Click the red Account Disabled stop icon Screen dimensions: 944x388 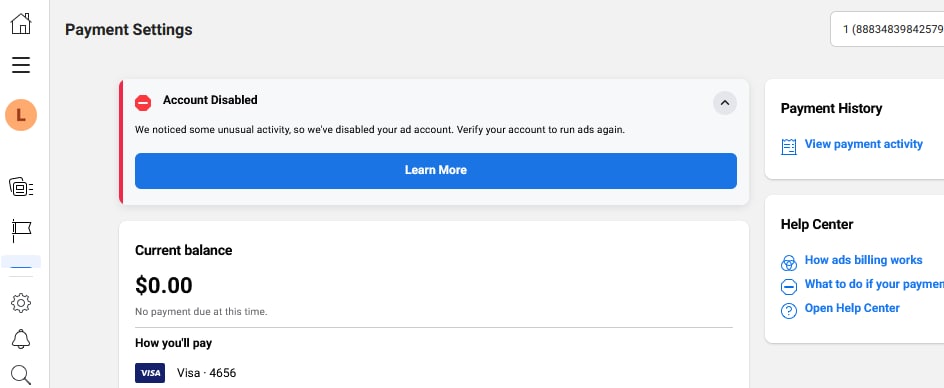click(x=143, y=103)
